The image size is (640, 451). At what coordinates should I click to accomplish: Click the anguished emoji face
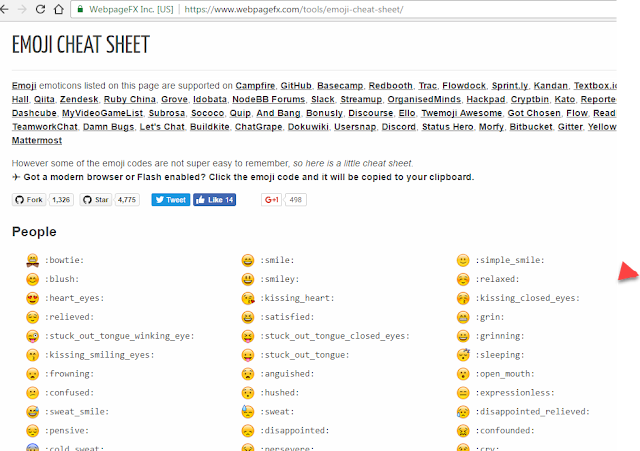tap(248, 374)
